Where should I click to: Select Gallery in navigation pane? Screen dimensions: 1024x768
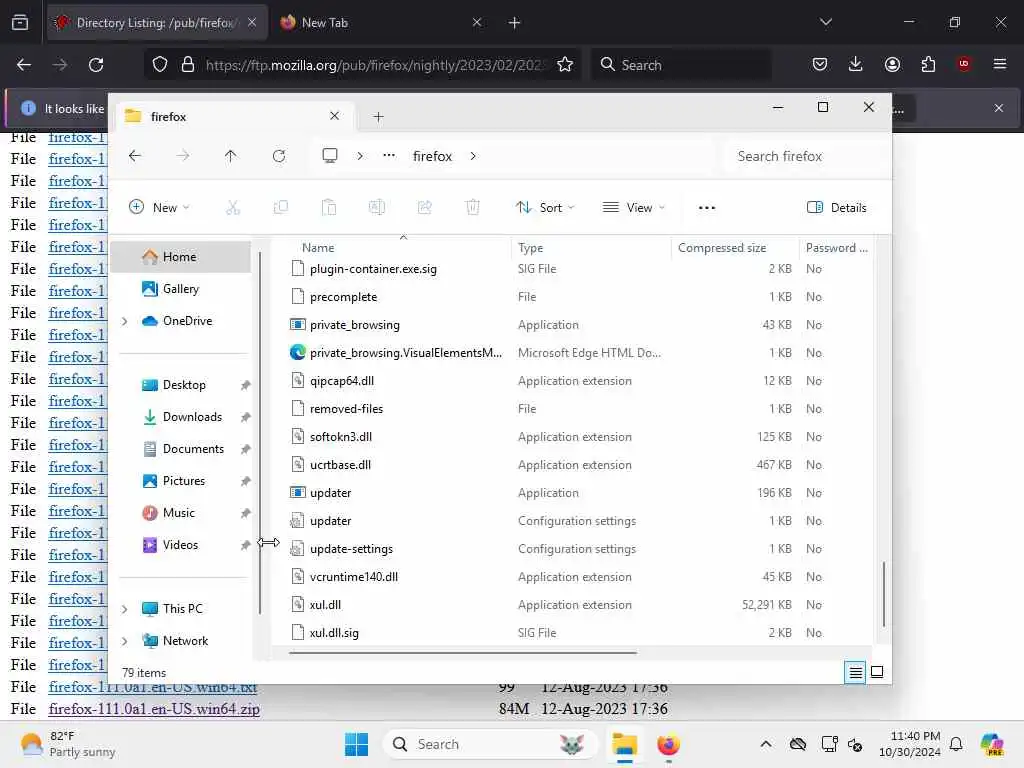pyautogui.click(x=181, y=289)
